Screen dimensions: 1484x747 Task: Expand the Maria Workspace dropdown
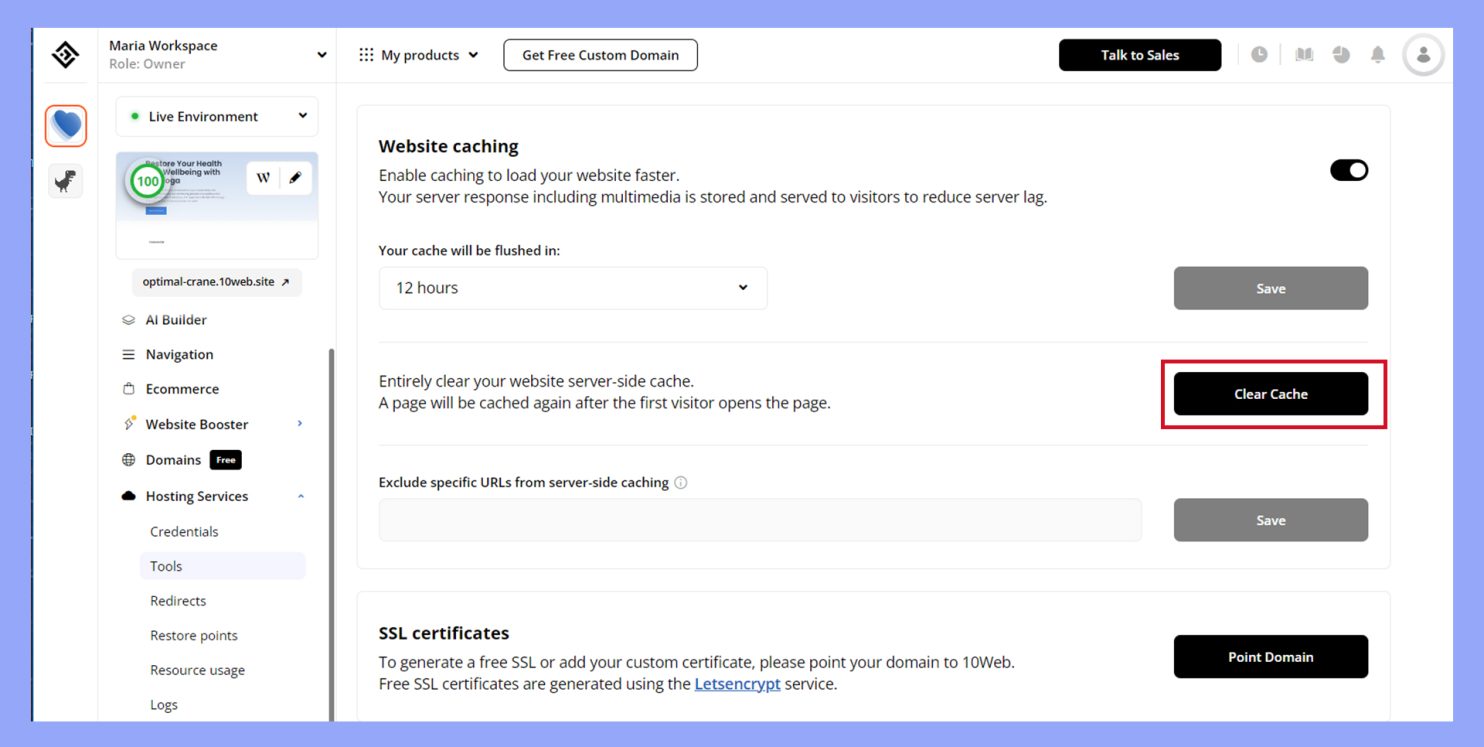[x=321, y=54]
